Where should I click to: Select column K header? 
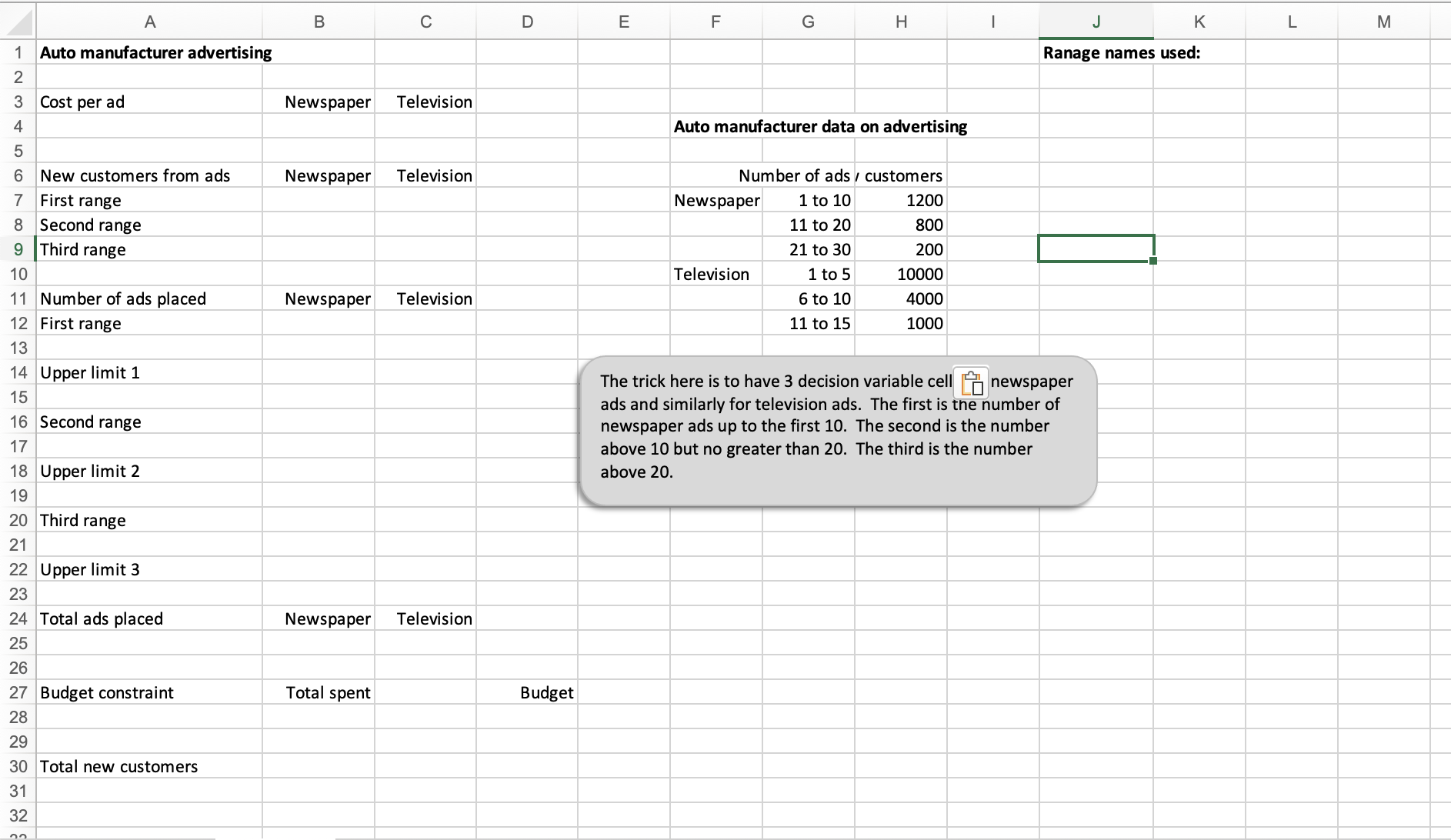(1199, 22)
